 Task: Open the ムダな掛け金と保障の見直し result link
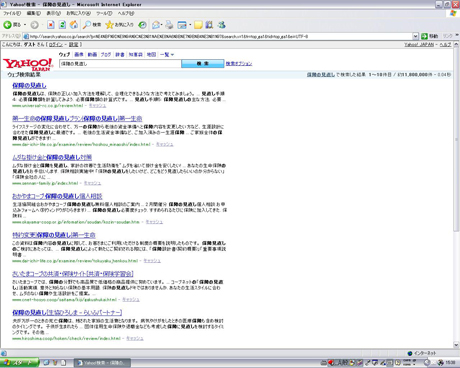(x=52, y=157)
